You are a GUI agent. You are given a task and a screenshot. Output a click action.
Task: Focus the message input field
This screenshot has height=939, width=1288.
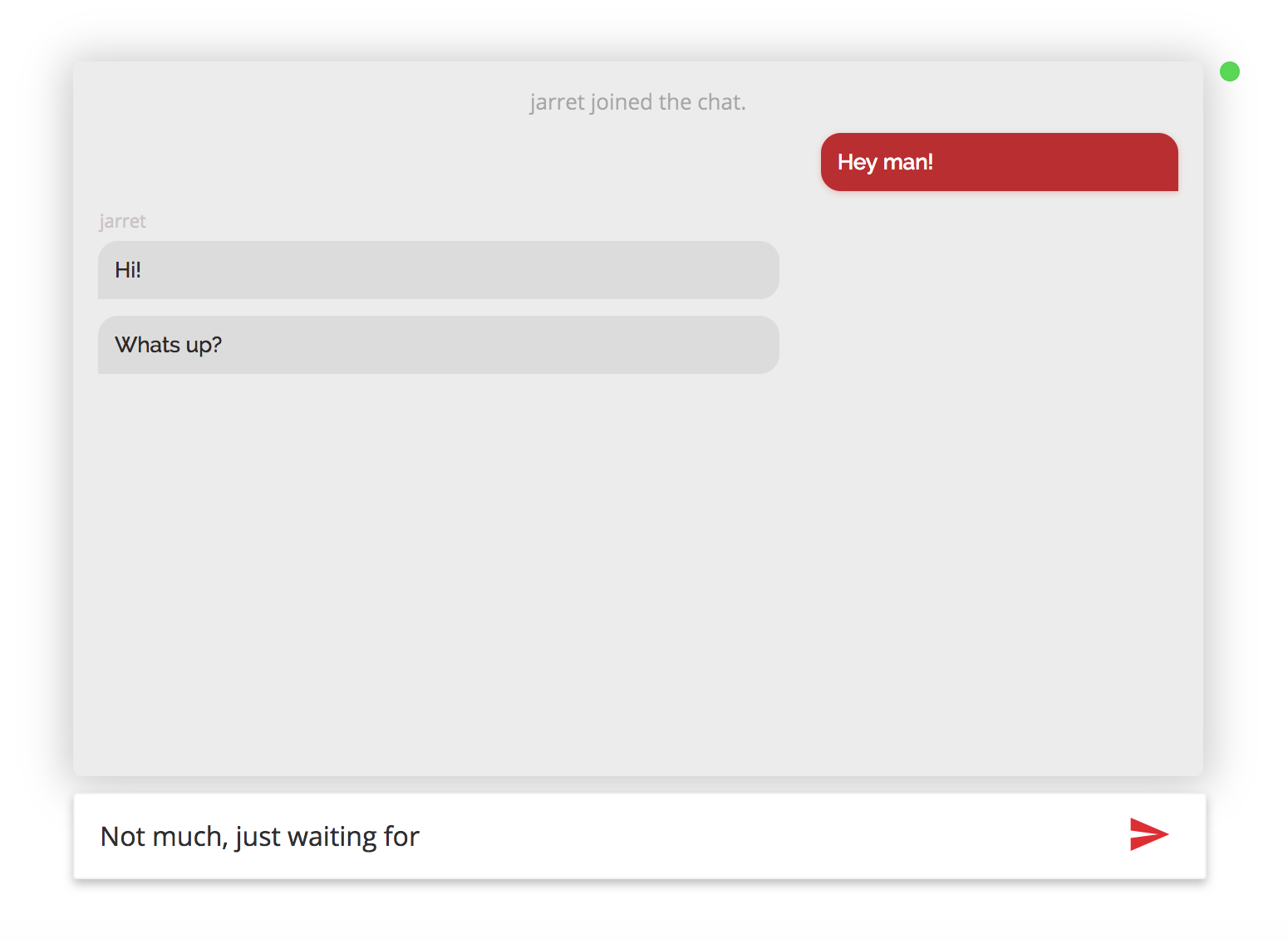tap(640, 836)
